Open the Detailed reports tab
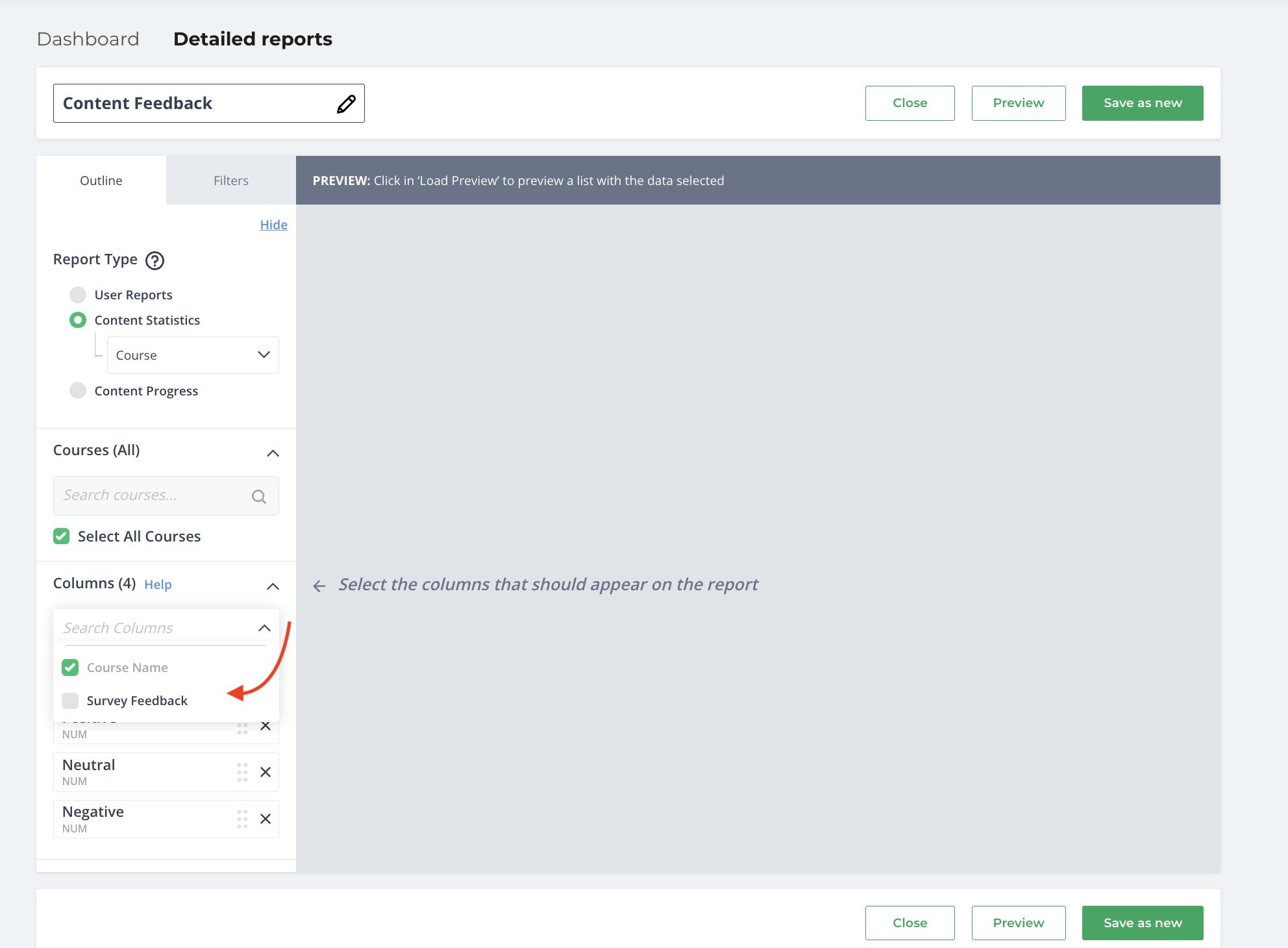Viewport: 1288px width, 948px height. [x=253, y=39]
